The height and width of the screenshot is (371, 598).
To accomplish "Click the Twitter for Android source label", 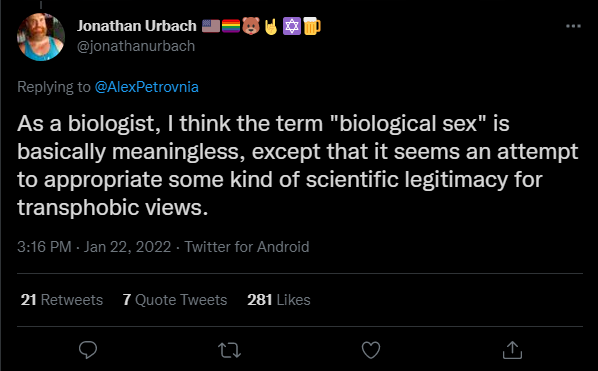I will click(247, 247).
